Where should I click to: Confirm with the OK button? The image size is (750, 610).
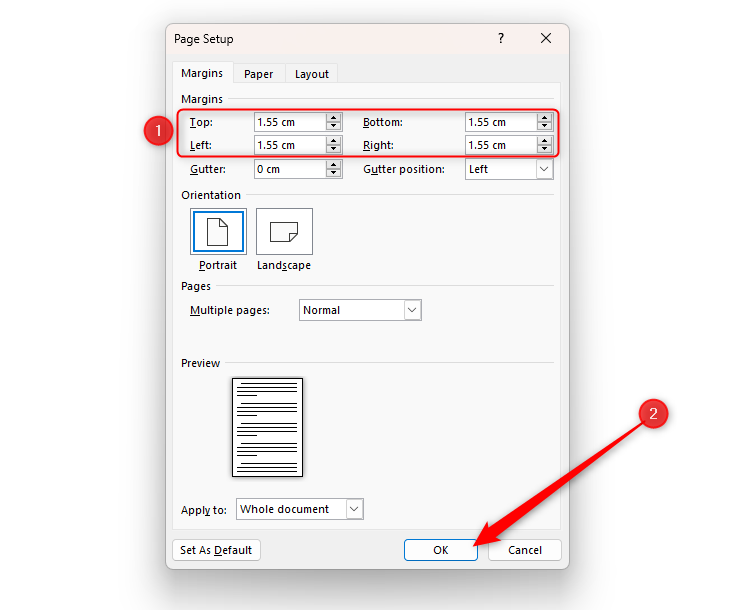(441, 550)
